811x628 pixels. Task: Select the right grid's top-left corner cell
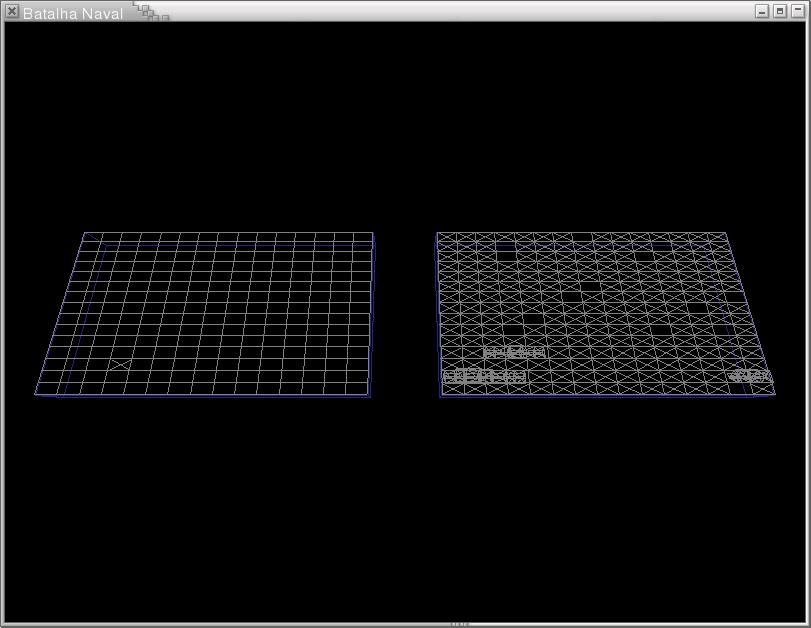coord(447,238)
